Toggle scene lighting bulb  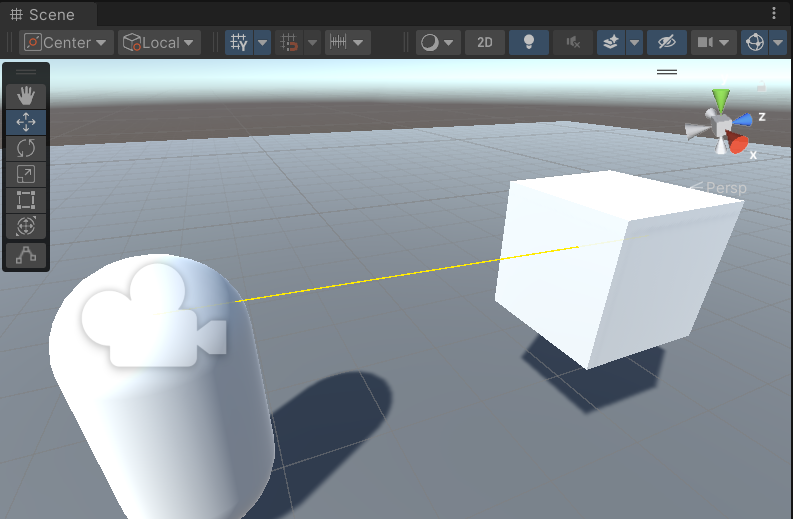(528, 42)
